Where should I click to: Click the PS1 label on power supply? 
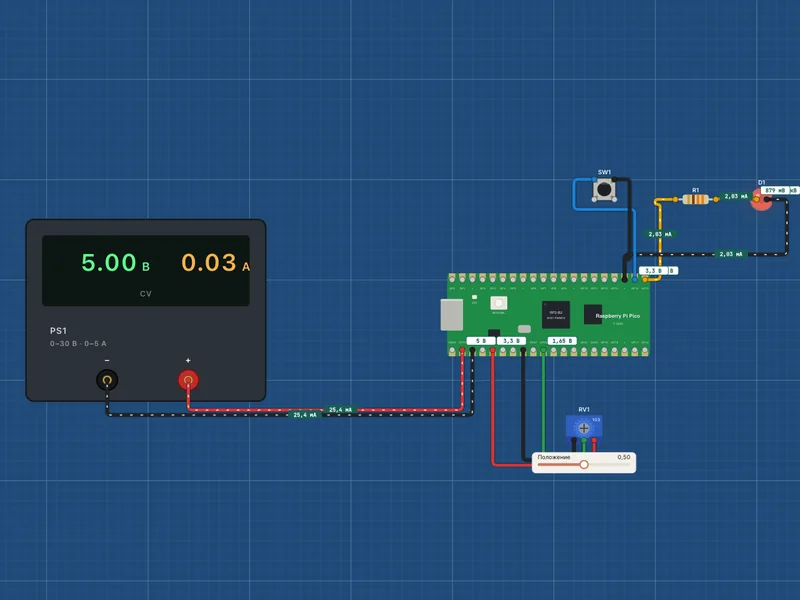[58, 331]
